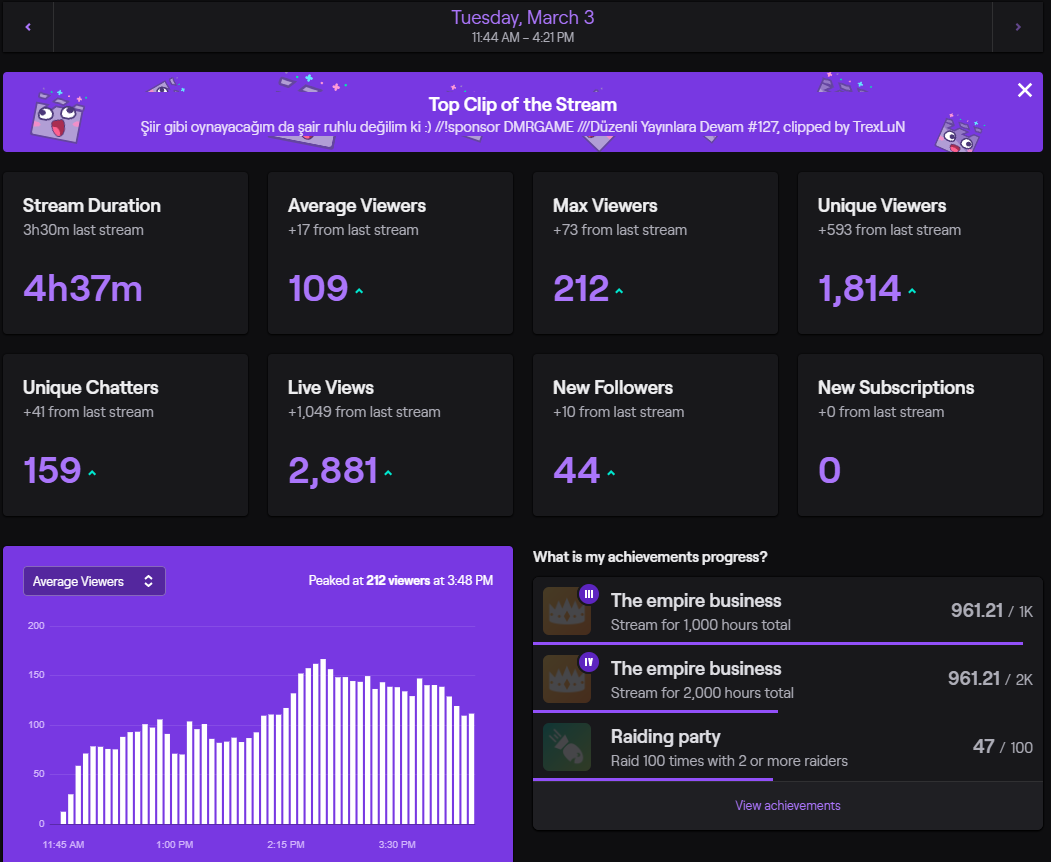
Task: Click the View achievements link
Action: tap(788, 806)
